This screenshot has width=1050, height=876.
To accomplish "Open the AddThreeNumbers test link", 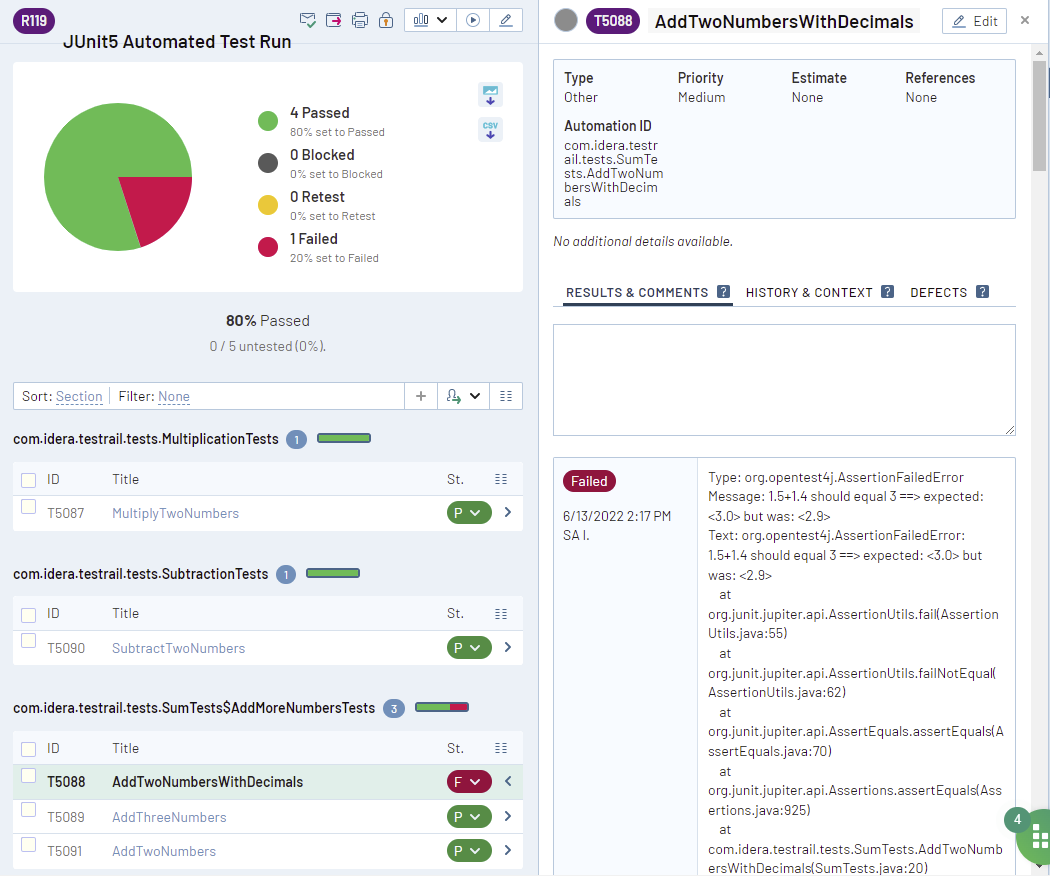I will pyautogui.click(x=169, y=817).
